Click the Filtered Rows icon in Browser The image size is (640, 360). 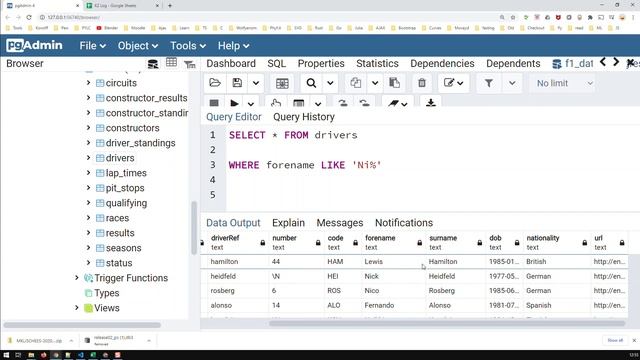[190, 64]
